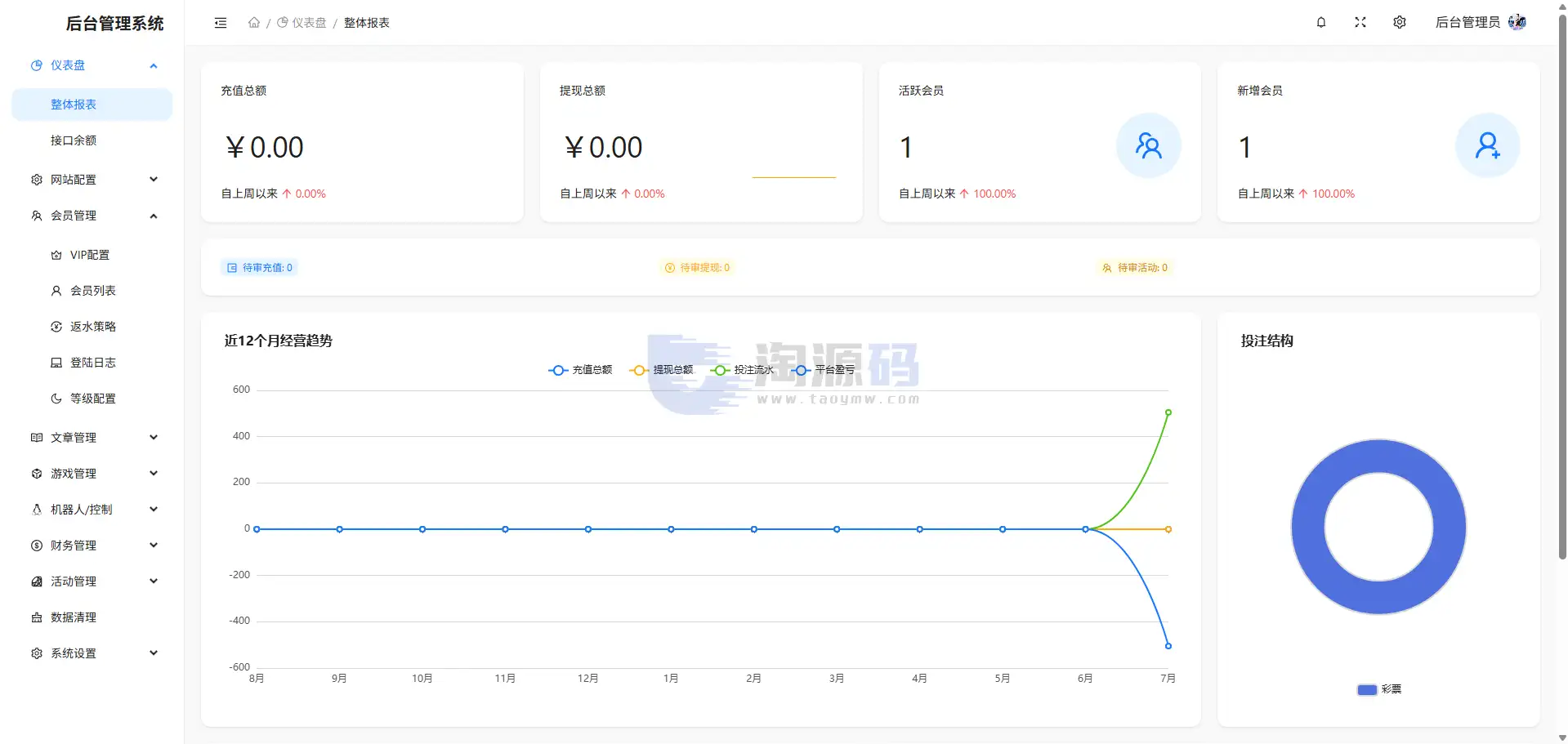
Task: Click the July 平台盈亏 blue data point
Action: 1168,646
